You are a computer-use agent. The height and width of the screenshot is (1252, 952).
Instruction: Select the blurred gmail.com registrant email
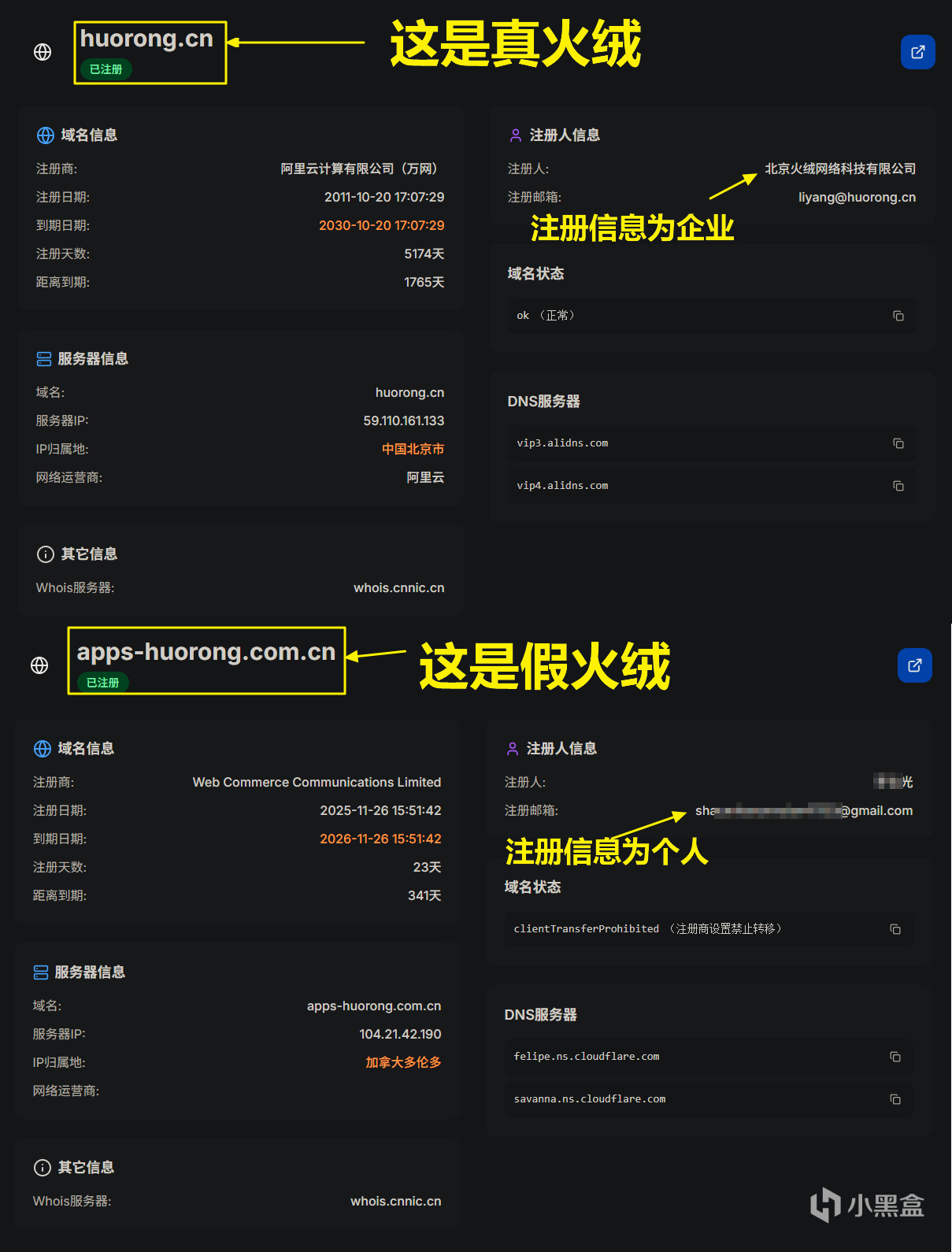[x=804, y=810]
